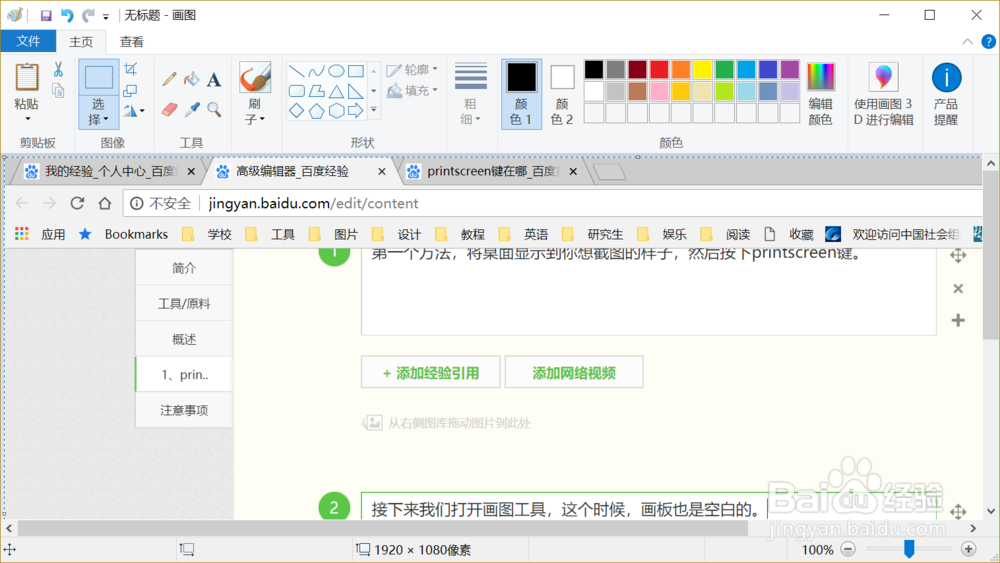Click the Crop icon
Screen dimensions: 1000x563
(x=130, y=69)
